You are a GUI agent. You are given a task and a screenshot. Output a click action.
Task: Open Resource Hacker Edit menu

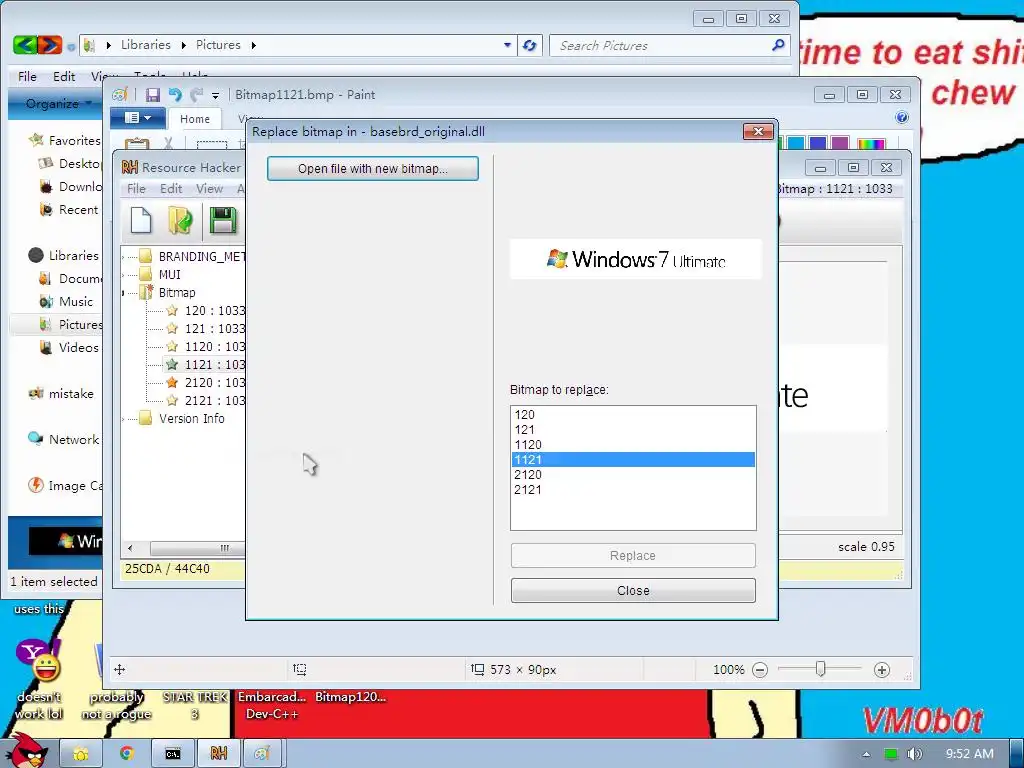[171, 189]
